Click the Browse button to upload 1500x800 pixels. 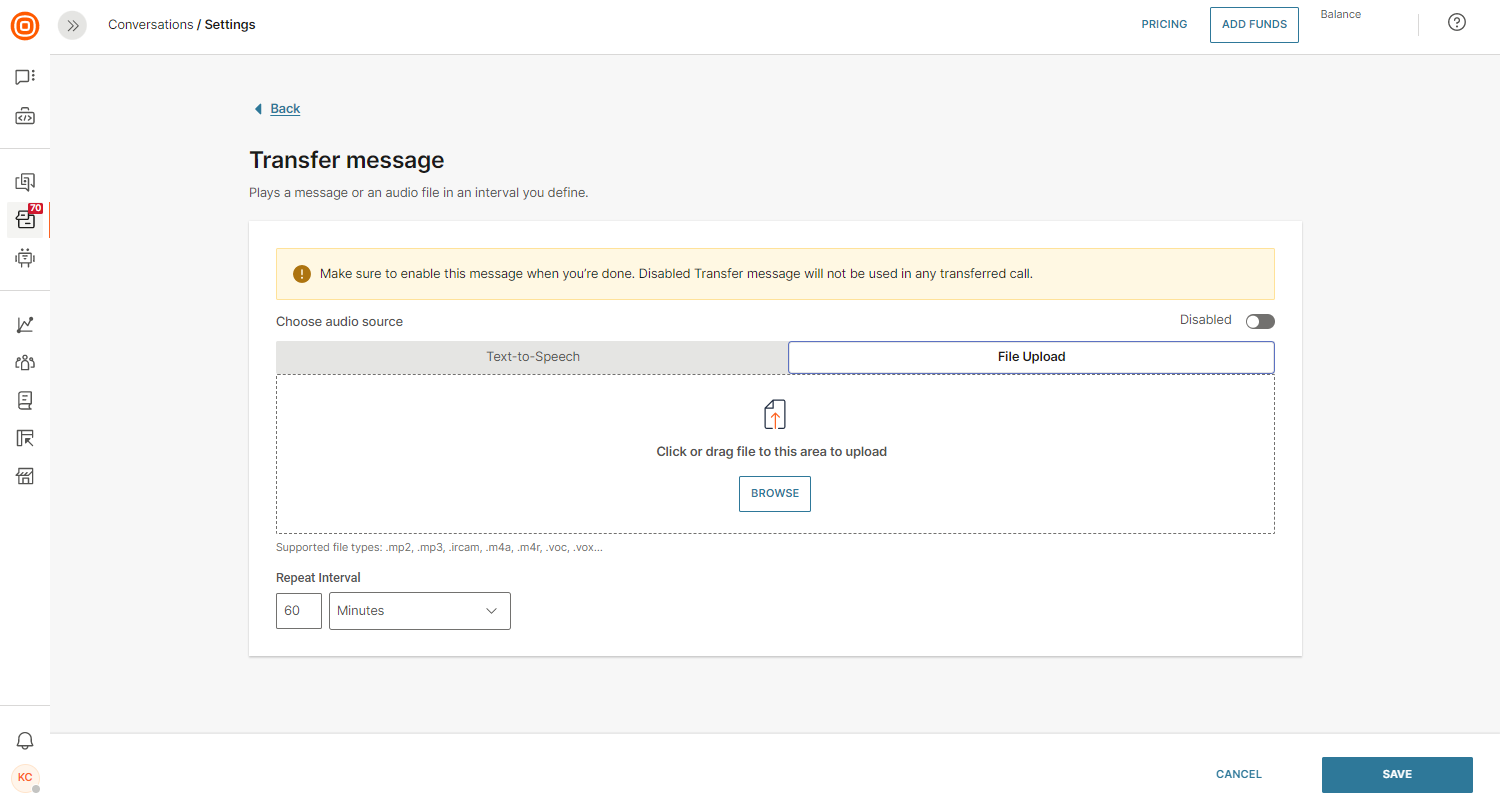point(775,493)
